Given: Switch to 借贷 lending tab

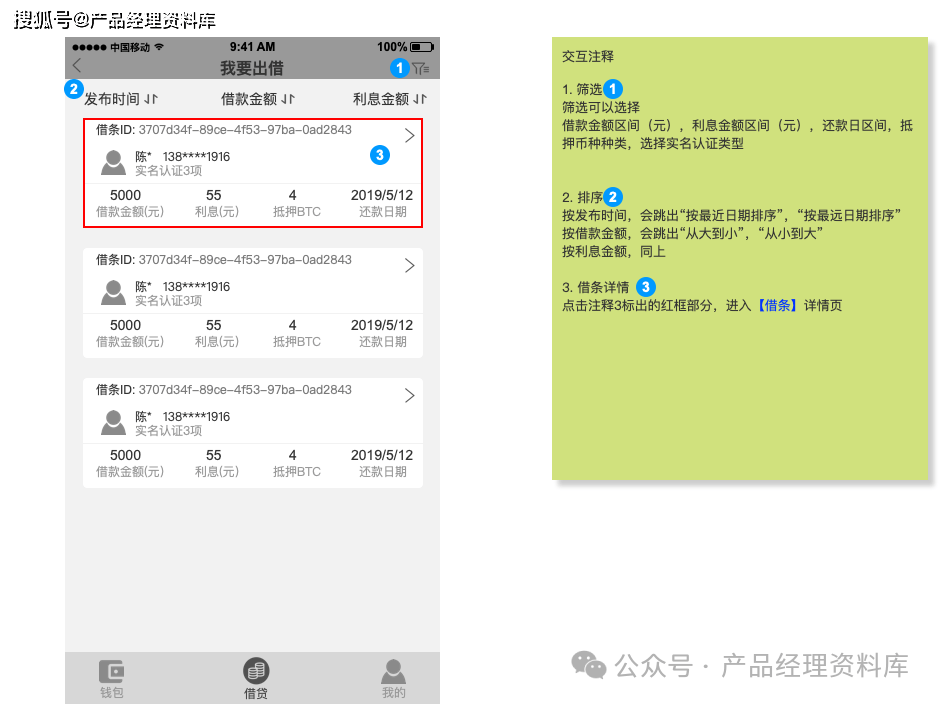Looking at the screenshot, I should click(x=256, y=679).
